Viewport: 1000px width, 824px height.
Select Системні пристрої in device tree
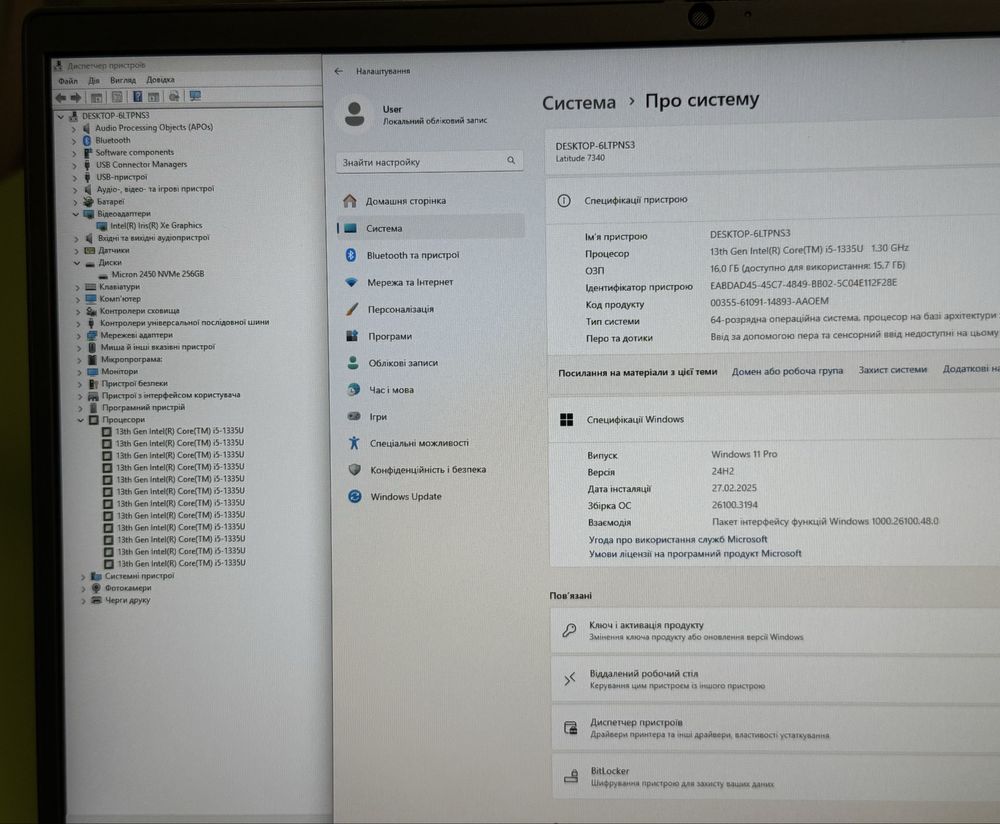tap(139, 576)
